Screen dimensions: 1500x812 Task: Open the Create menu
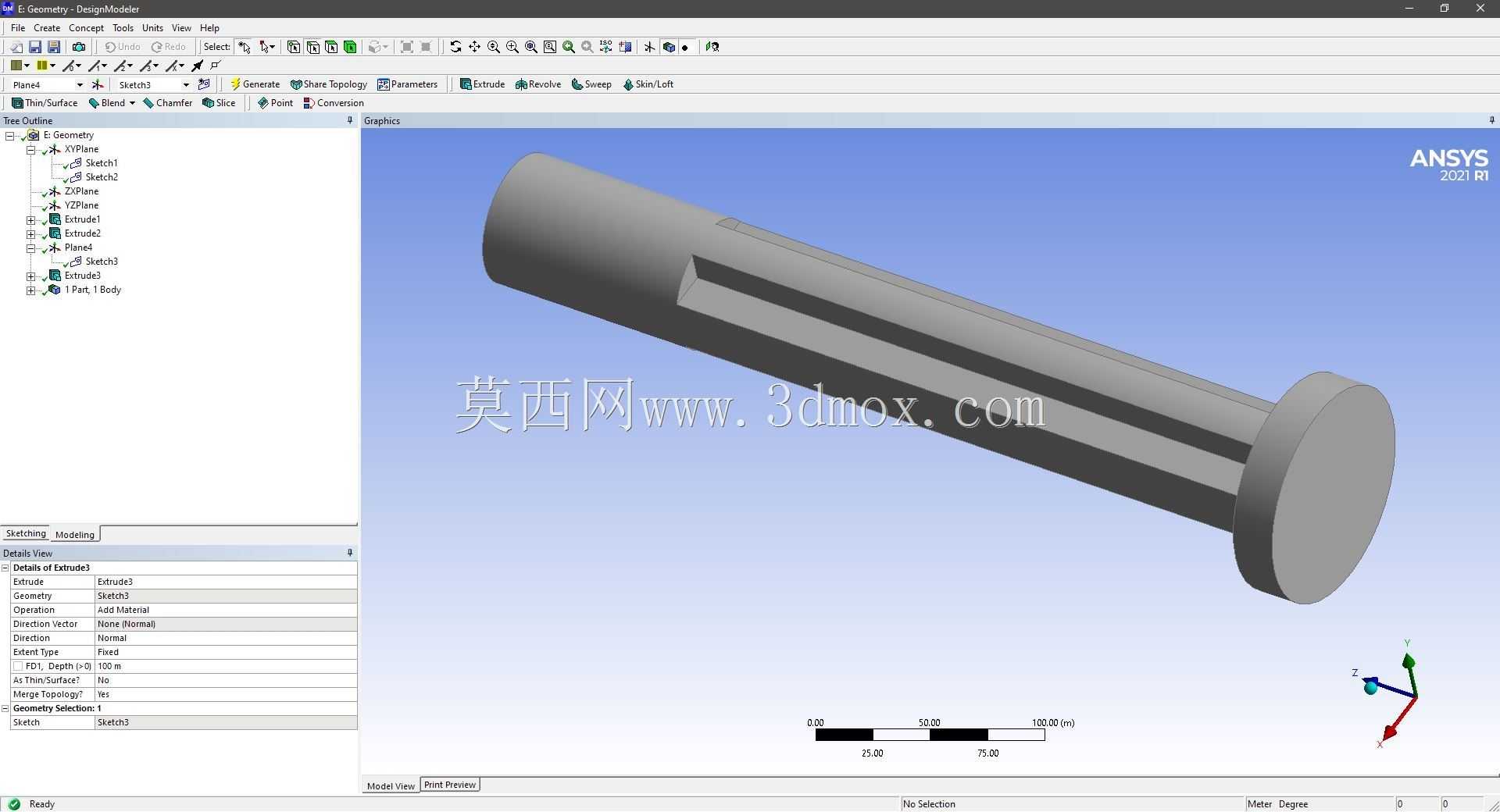click(x=47, y=27)
